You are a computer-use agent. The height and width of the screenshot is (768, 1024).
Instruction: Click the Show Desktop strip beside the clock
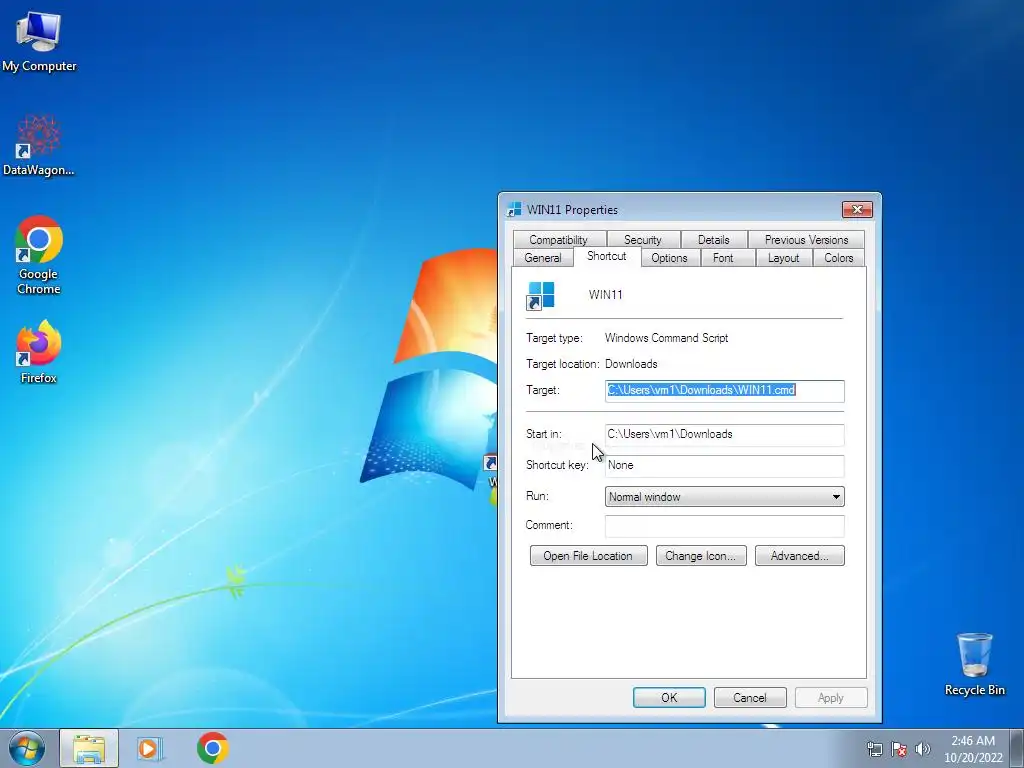click(1017, 748)
